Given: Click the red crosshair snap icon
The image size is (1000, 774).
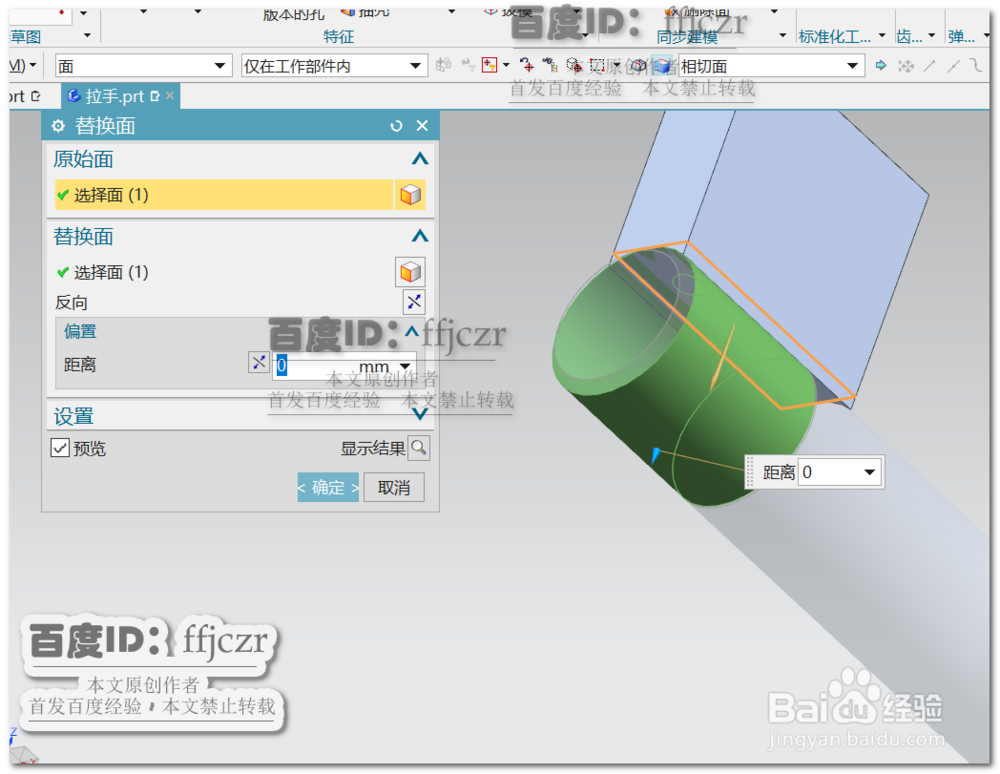Looking at the screenshot, I should click(x=526, y=64).
